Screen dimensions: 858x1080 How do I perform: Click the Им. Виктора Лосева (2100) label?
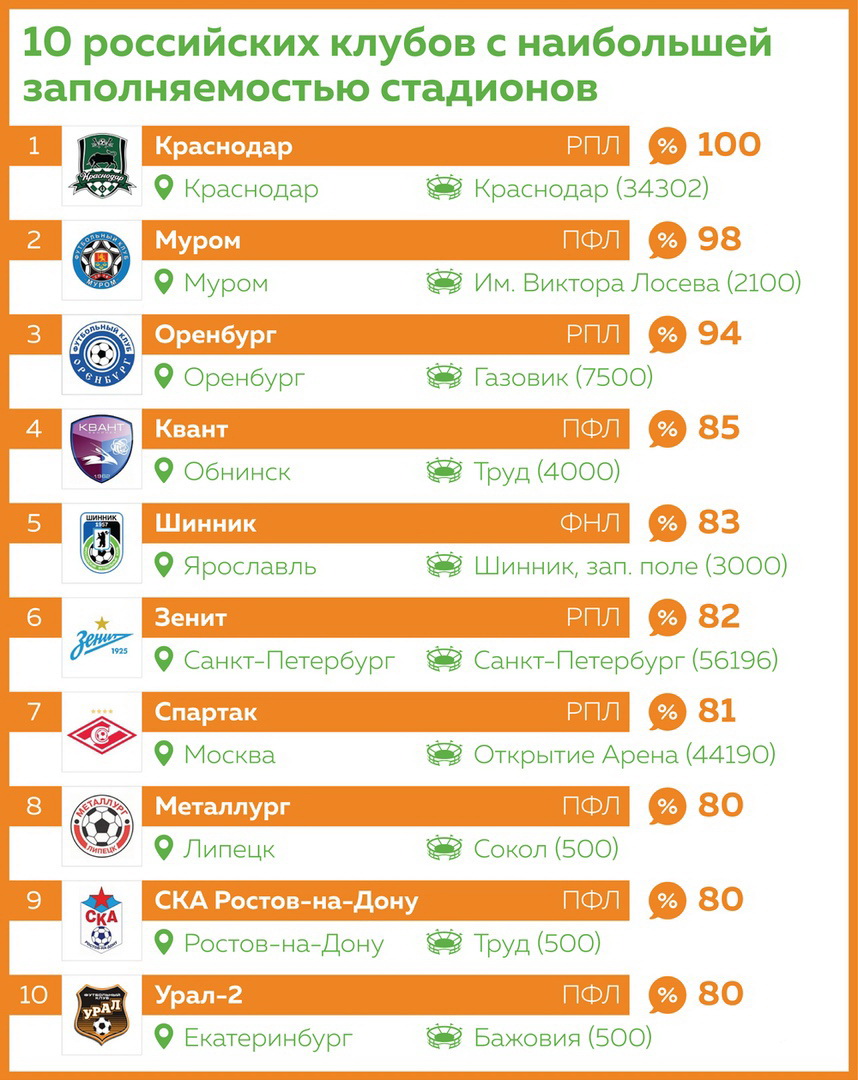point(637,283)
